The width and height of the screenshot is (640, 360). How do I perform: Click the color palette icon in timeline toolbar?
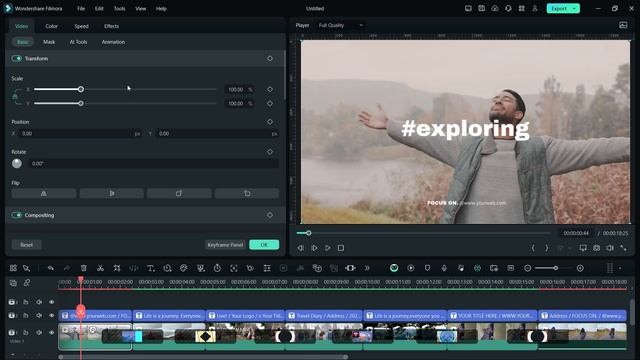click(x=184, y=268)
